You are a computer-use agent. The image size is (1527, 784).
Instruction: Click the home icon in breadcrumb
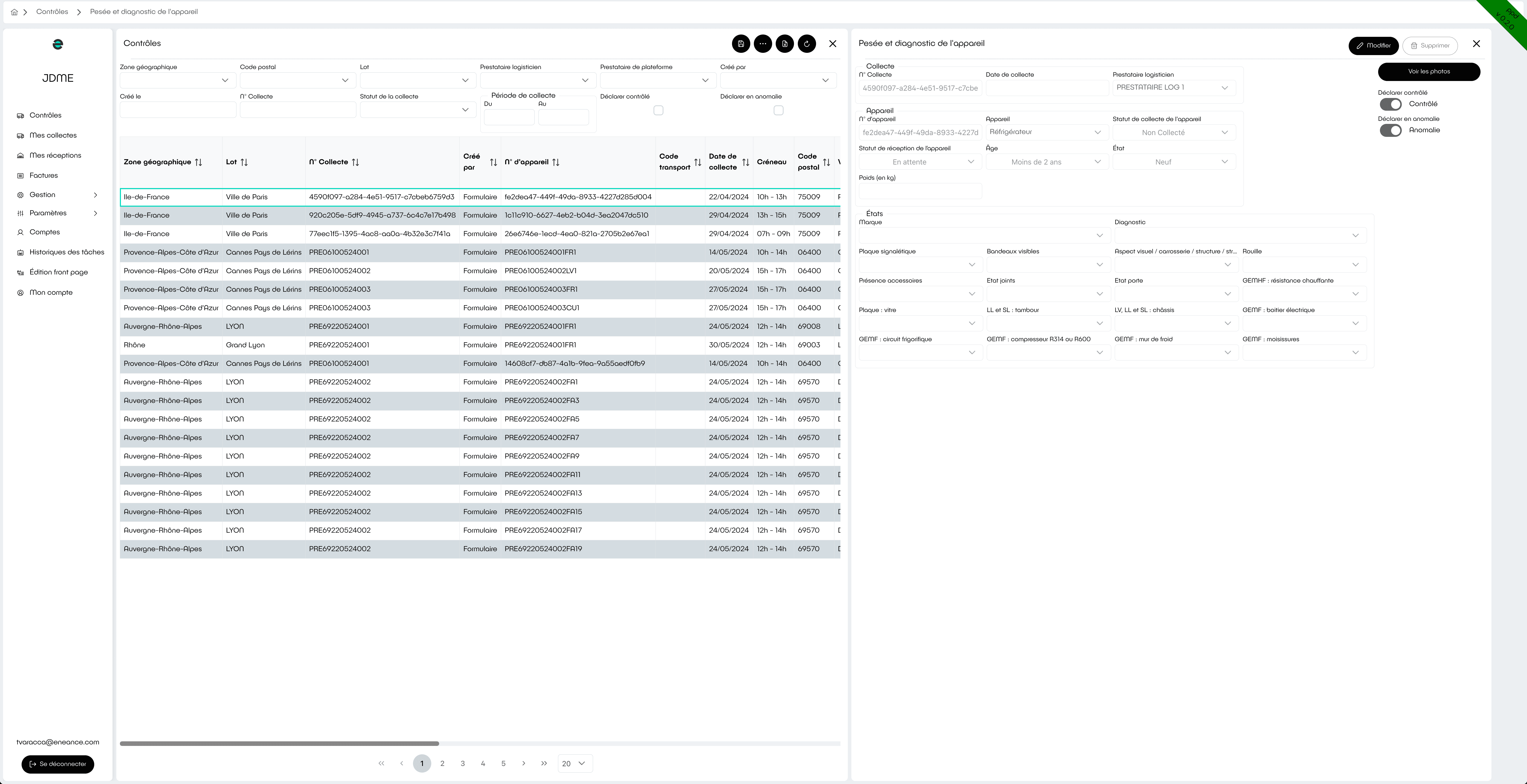coord(14,12)
